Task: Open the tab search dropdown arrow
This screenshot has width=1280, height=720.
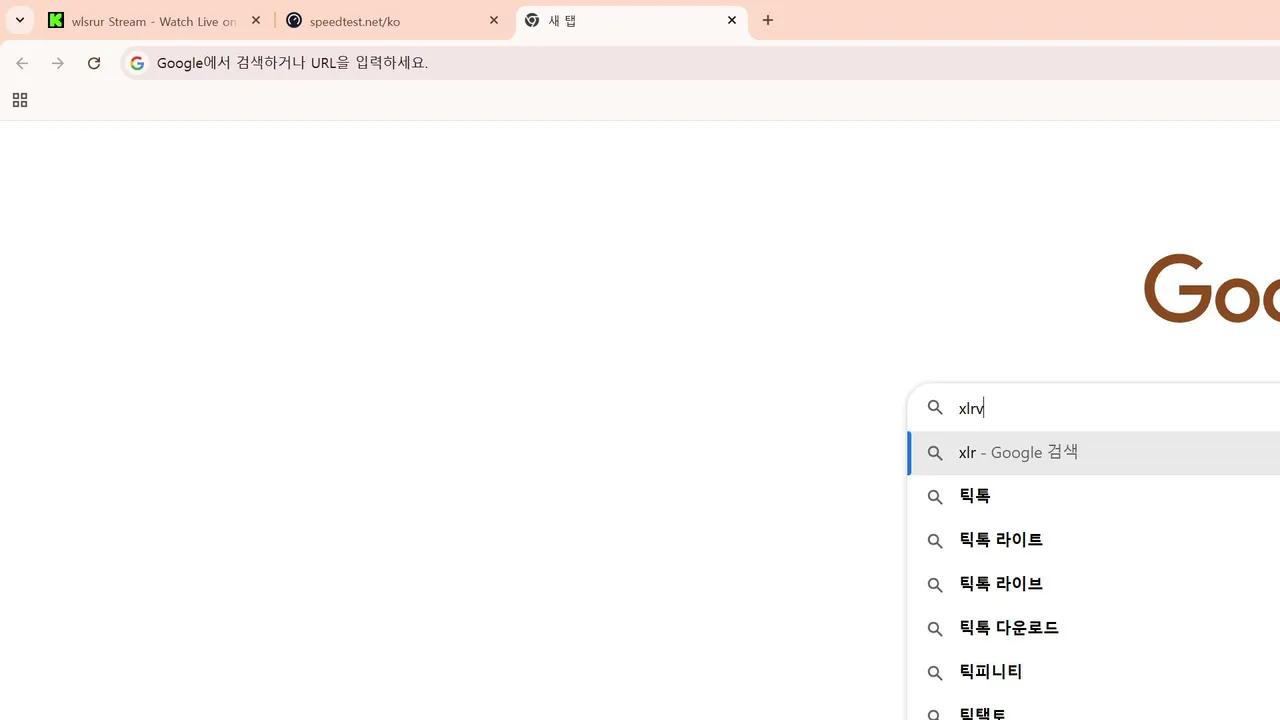Action: (20, 20)
